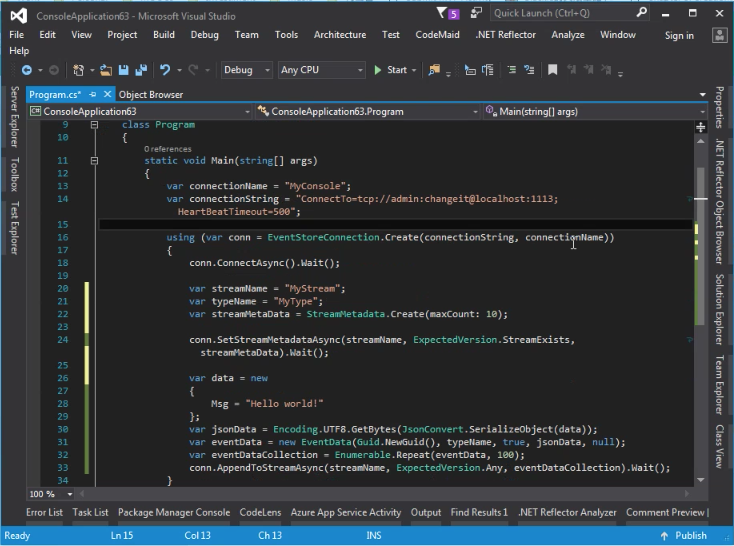The width and height of the screenshot is (734, 546).
Task: Toggle bookmark on the current line
Action: tap(553, 70)
